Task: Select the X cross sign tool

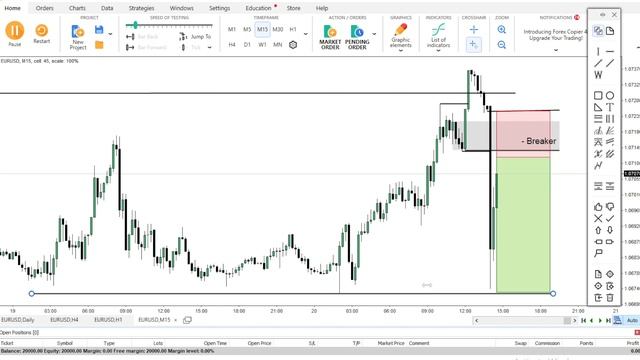Action: (598, 218)
